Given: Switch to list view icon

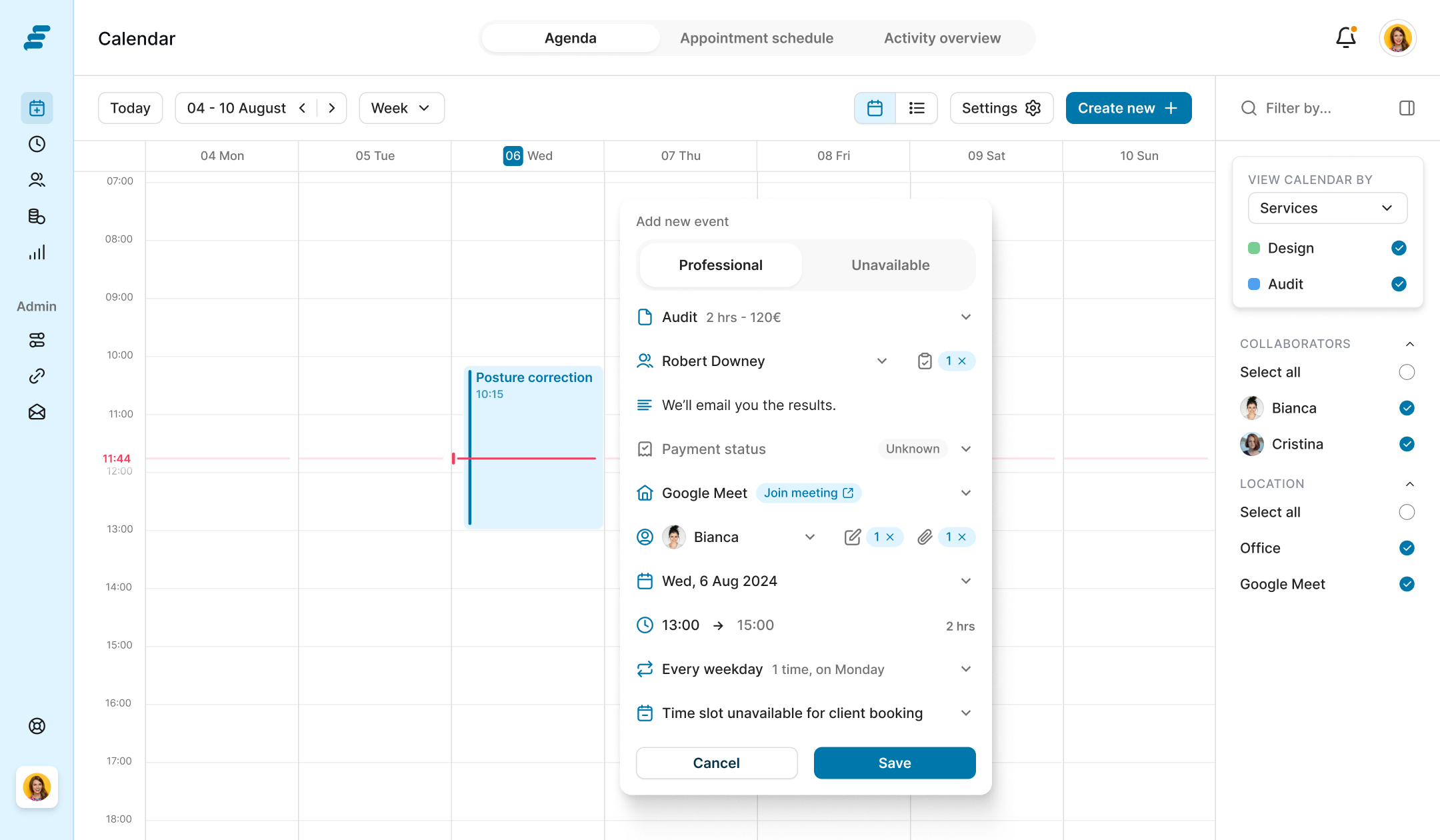Looking at the screenshot, I should click(x=917, y=108).
